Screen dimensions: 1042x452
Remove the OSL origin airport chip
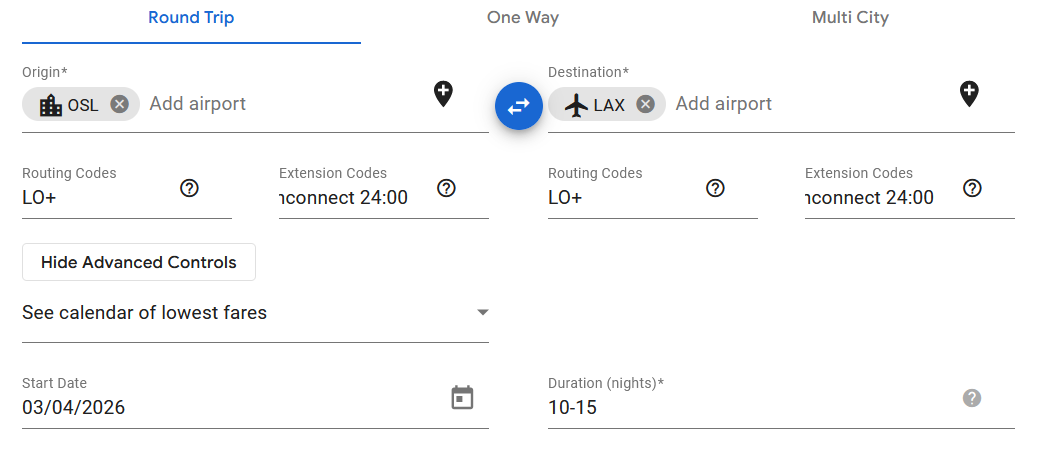(x=120, y=104)
